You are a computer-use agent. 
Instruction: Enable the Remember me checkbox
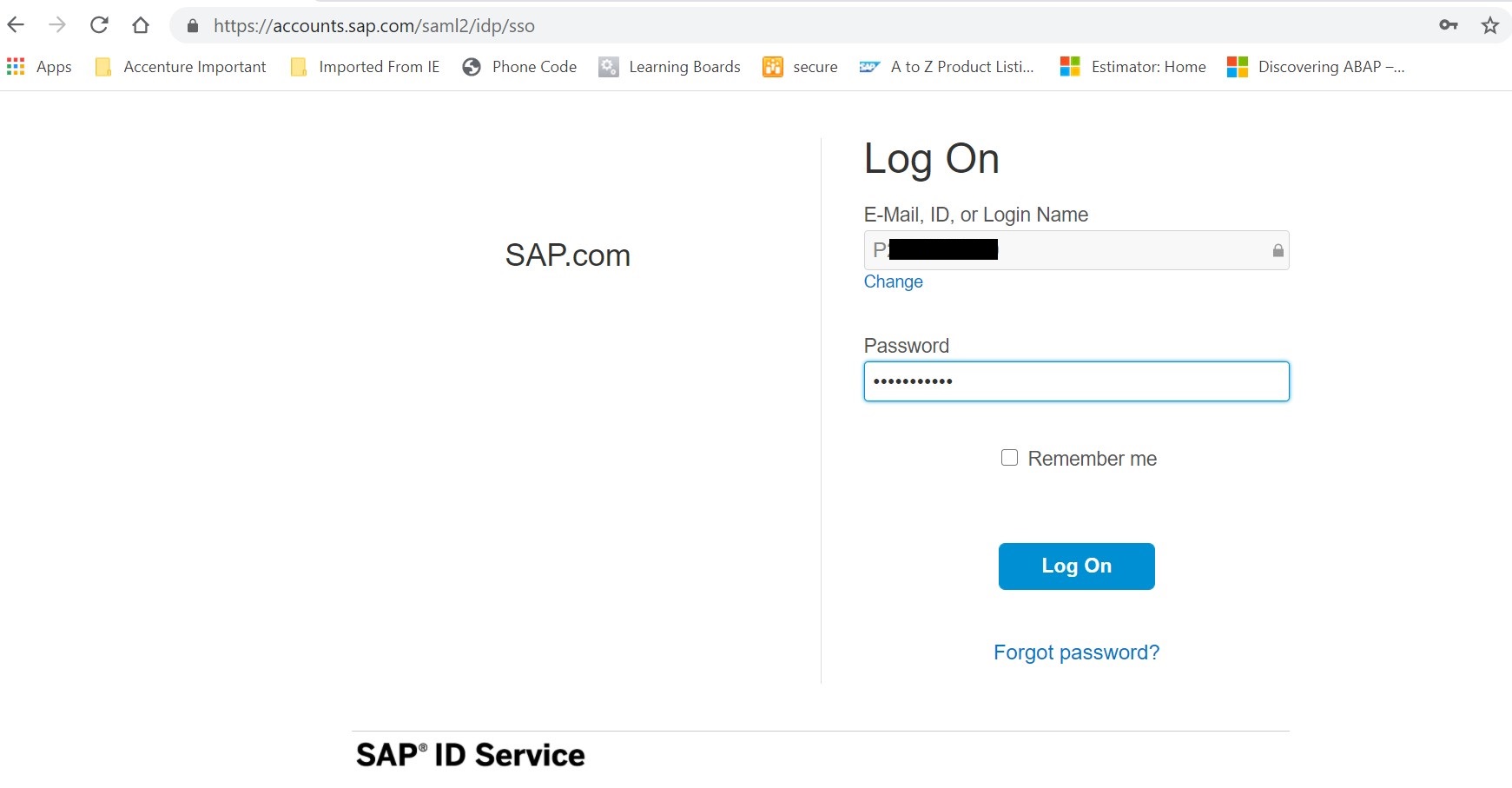pos(1009,456)
